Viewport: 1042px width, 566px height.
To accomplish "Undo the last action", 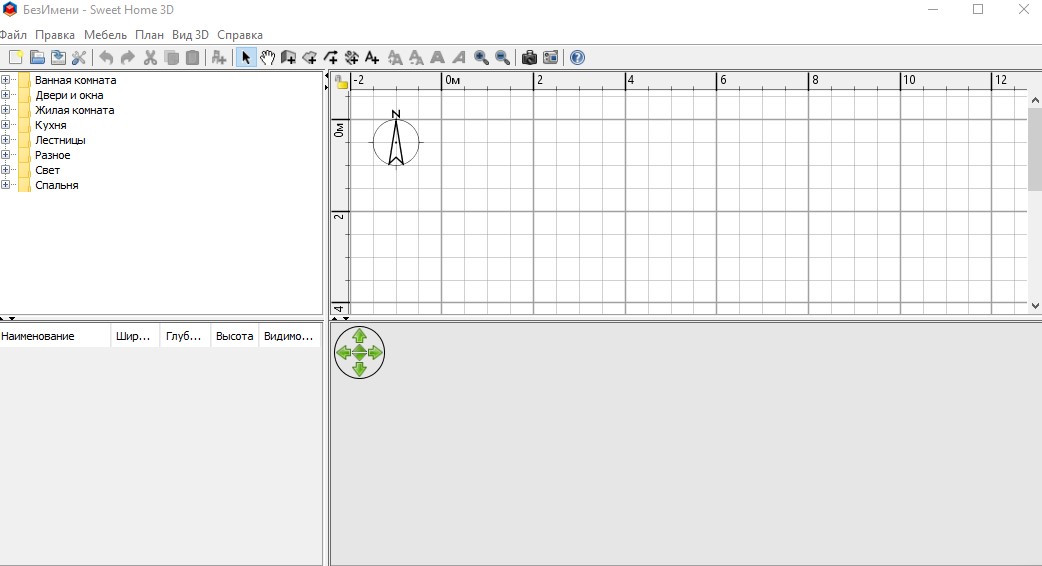I will (x=106, y=58).
